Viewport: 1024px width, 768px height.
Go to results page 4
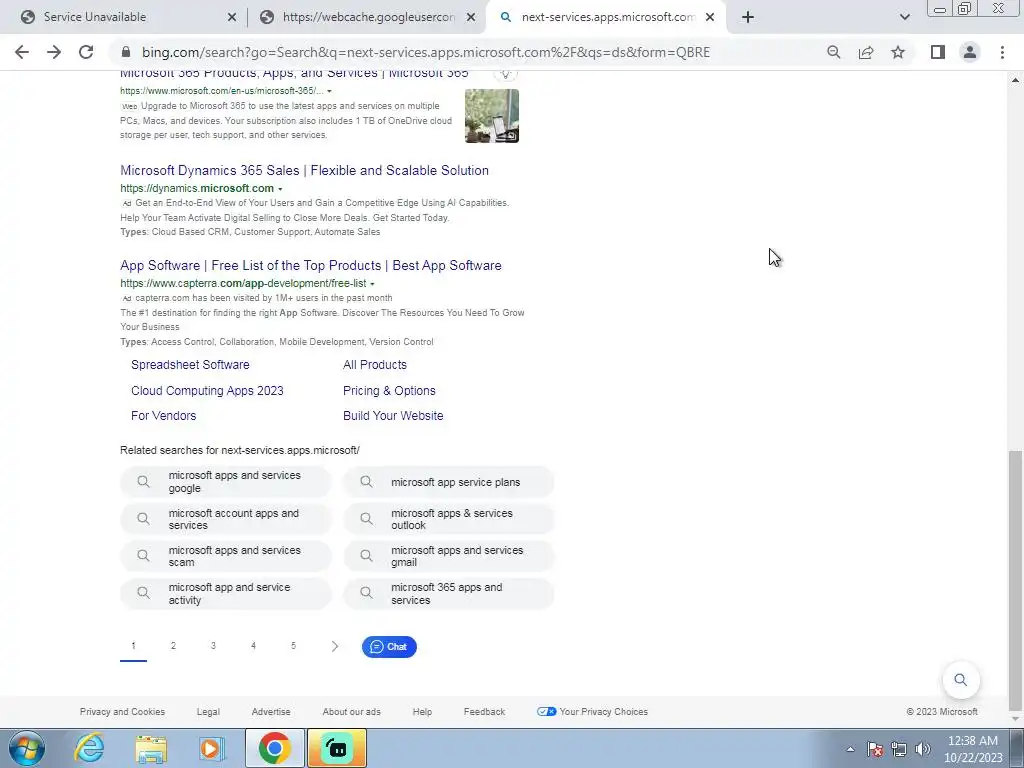pos(253,646)
